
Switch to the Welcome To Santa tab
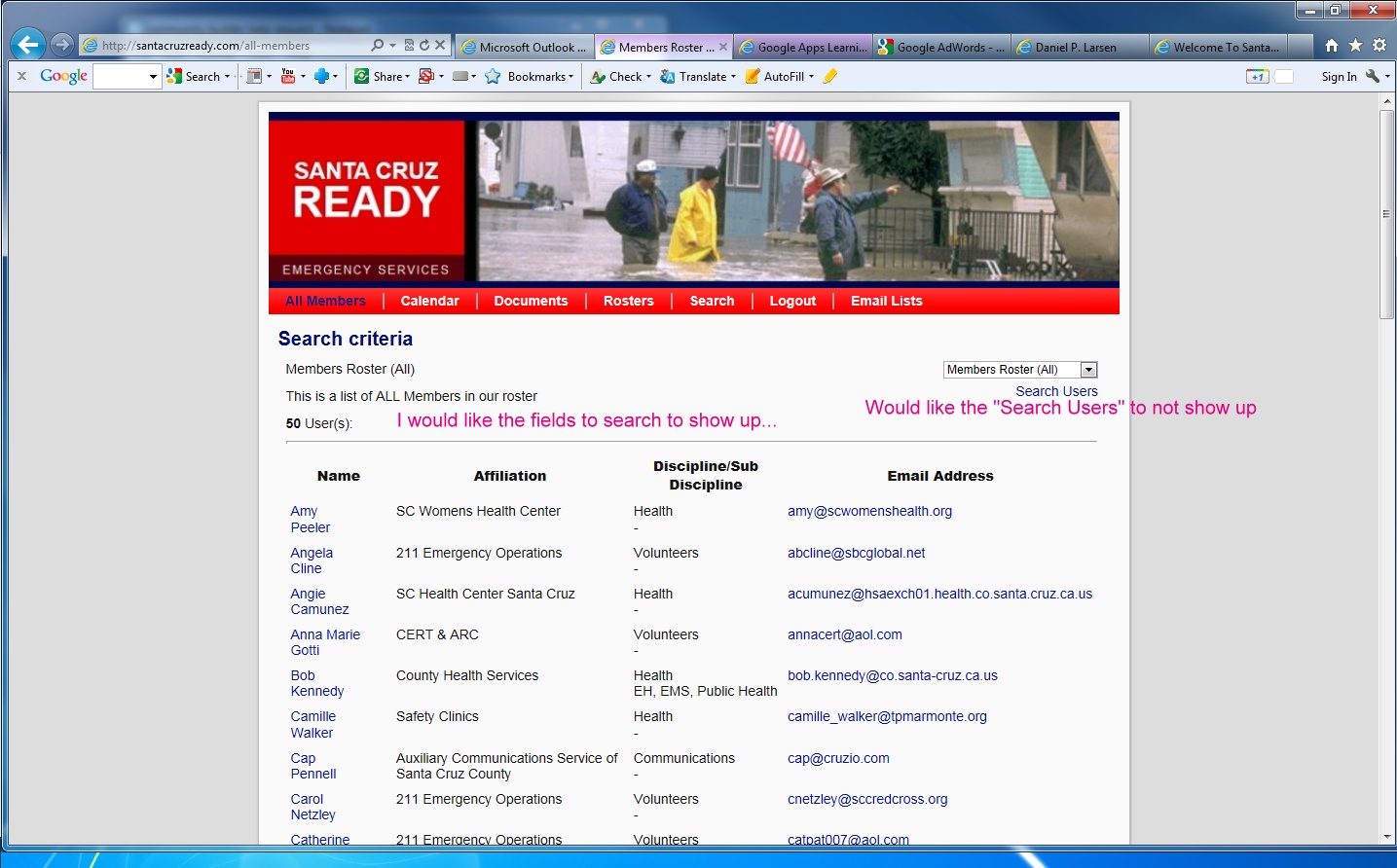click(1218, 47)
